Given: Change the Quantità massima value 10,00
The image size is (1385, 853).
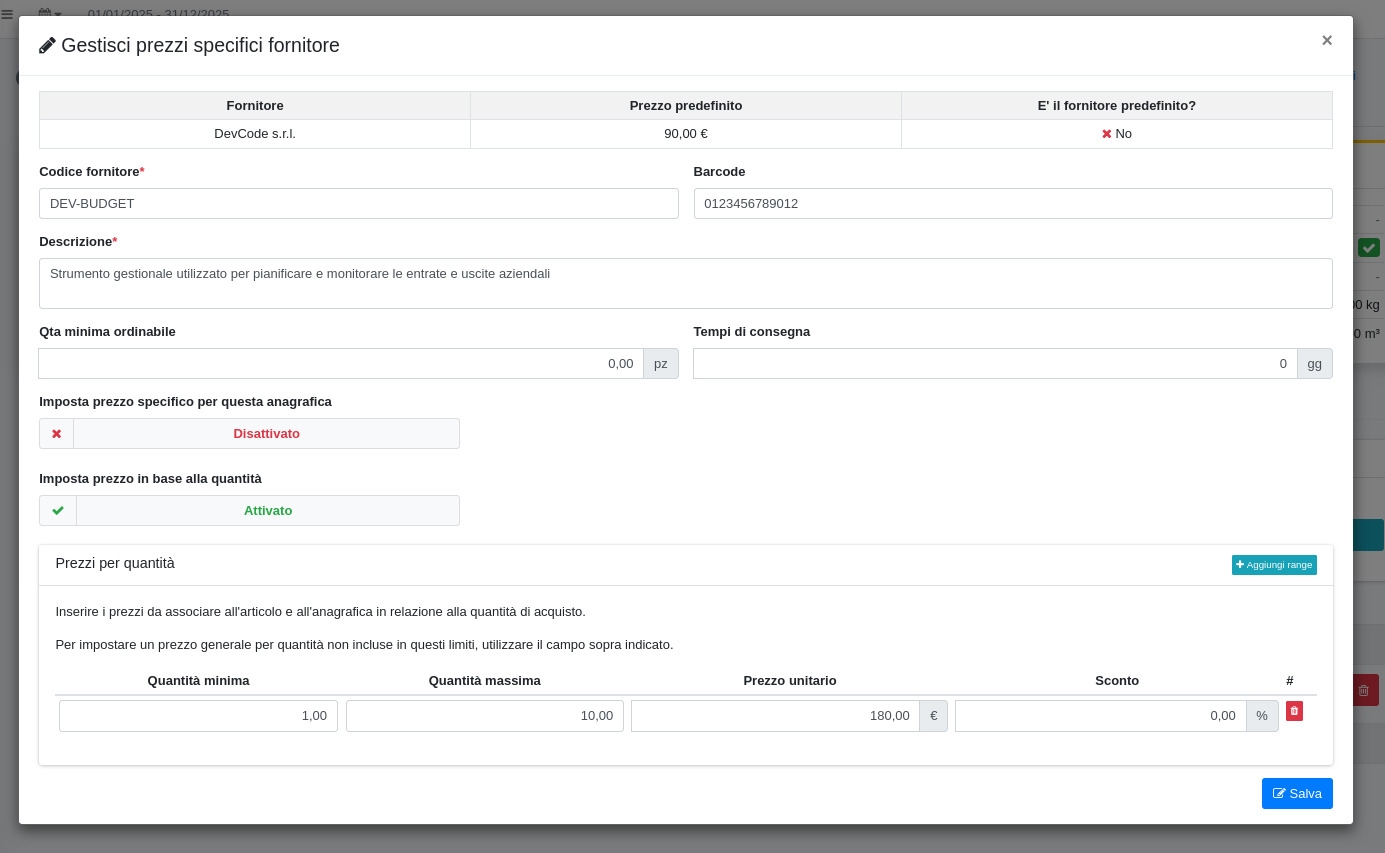Looking at the screenshot, I should click(x=485, y=716).
